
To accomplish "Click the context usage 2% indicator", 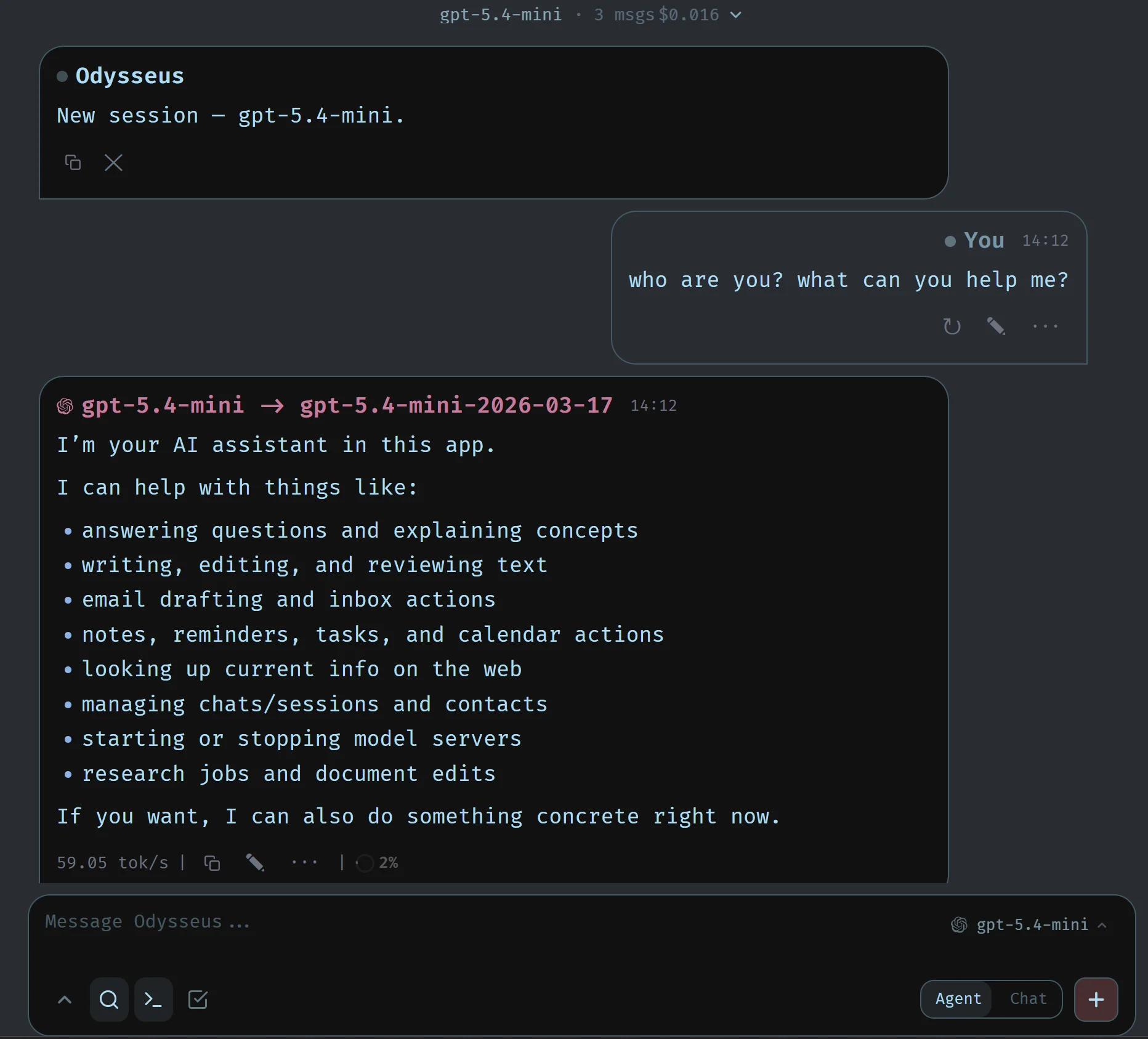I will point(378,863).
